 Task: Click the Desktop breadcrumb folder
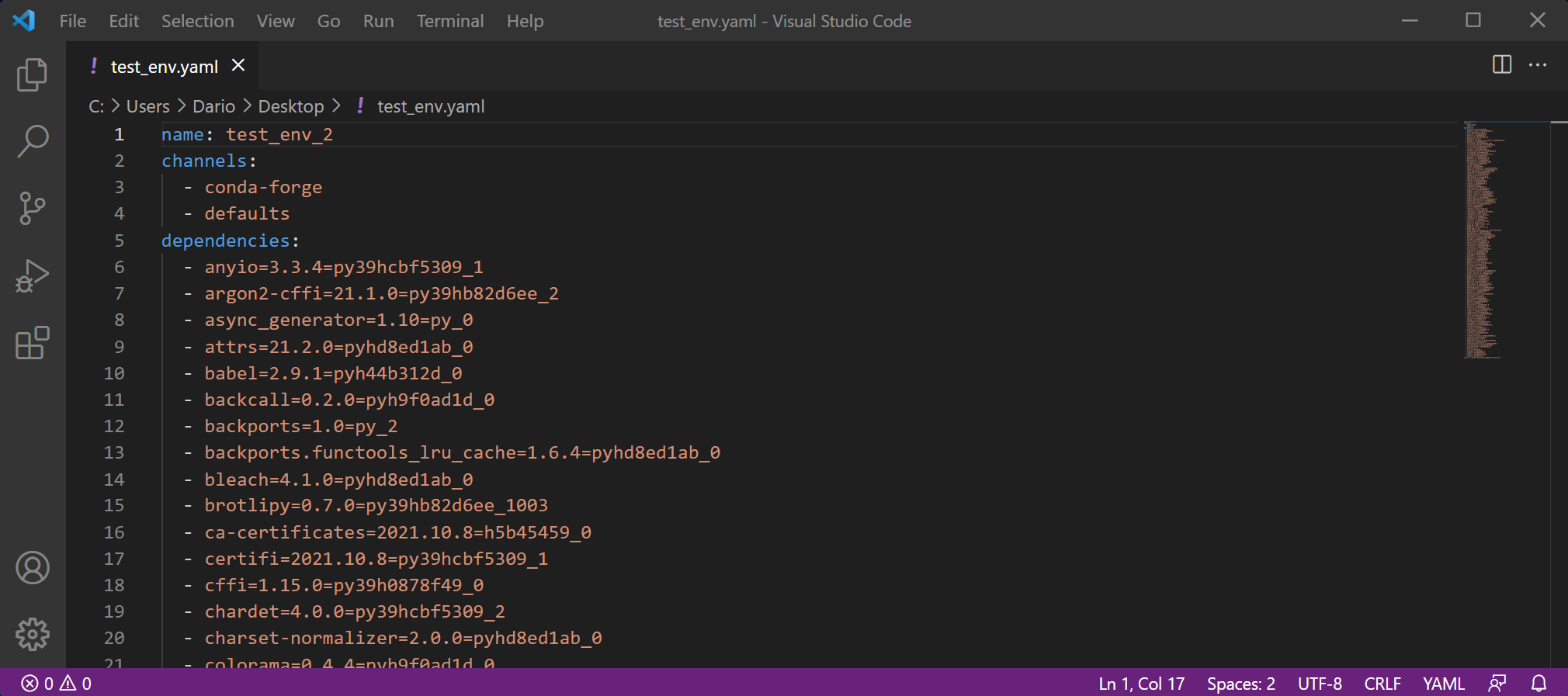point(290,106)
